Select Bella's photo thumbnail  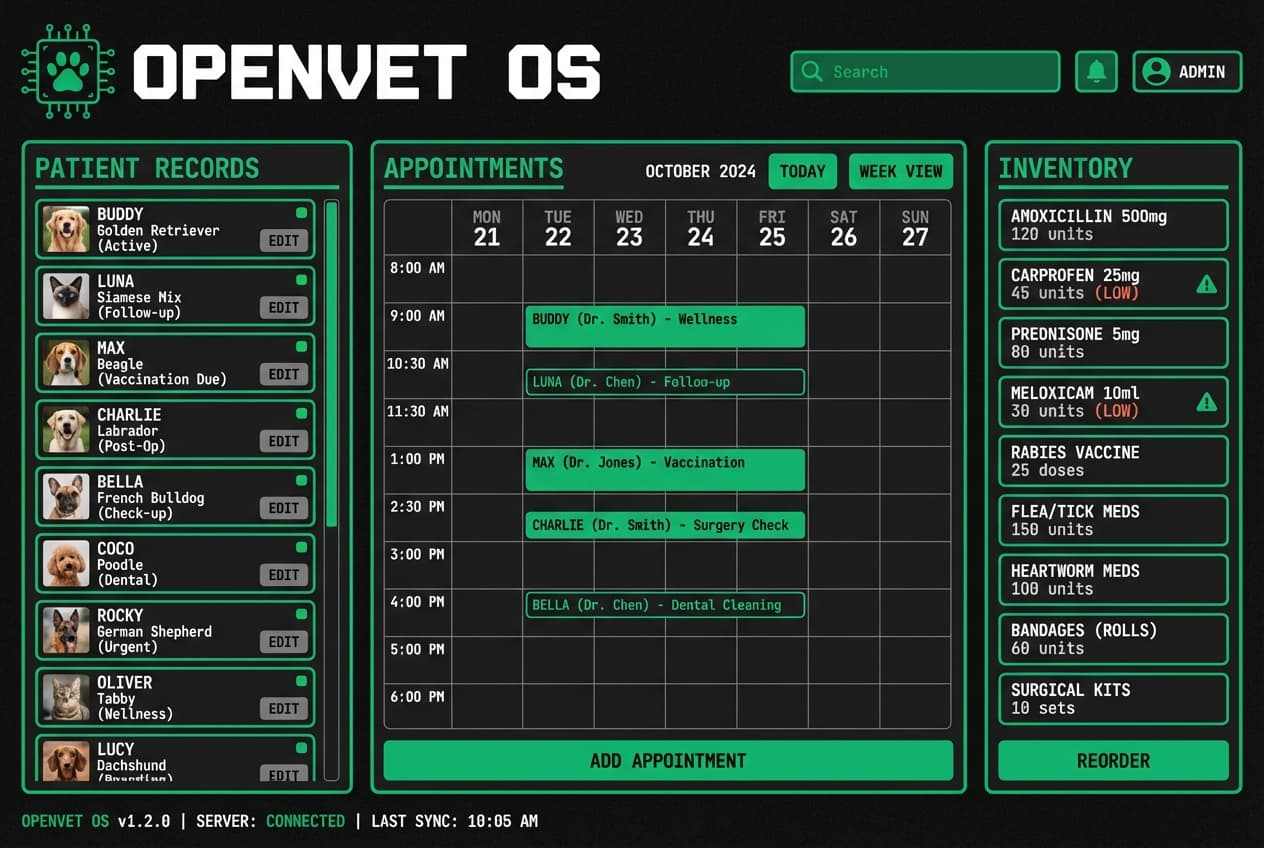(66, 497)
